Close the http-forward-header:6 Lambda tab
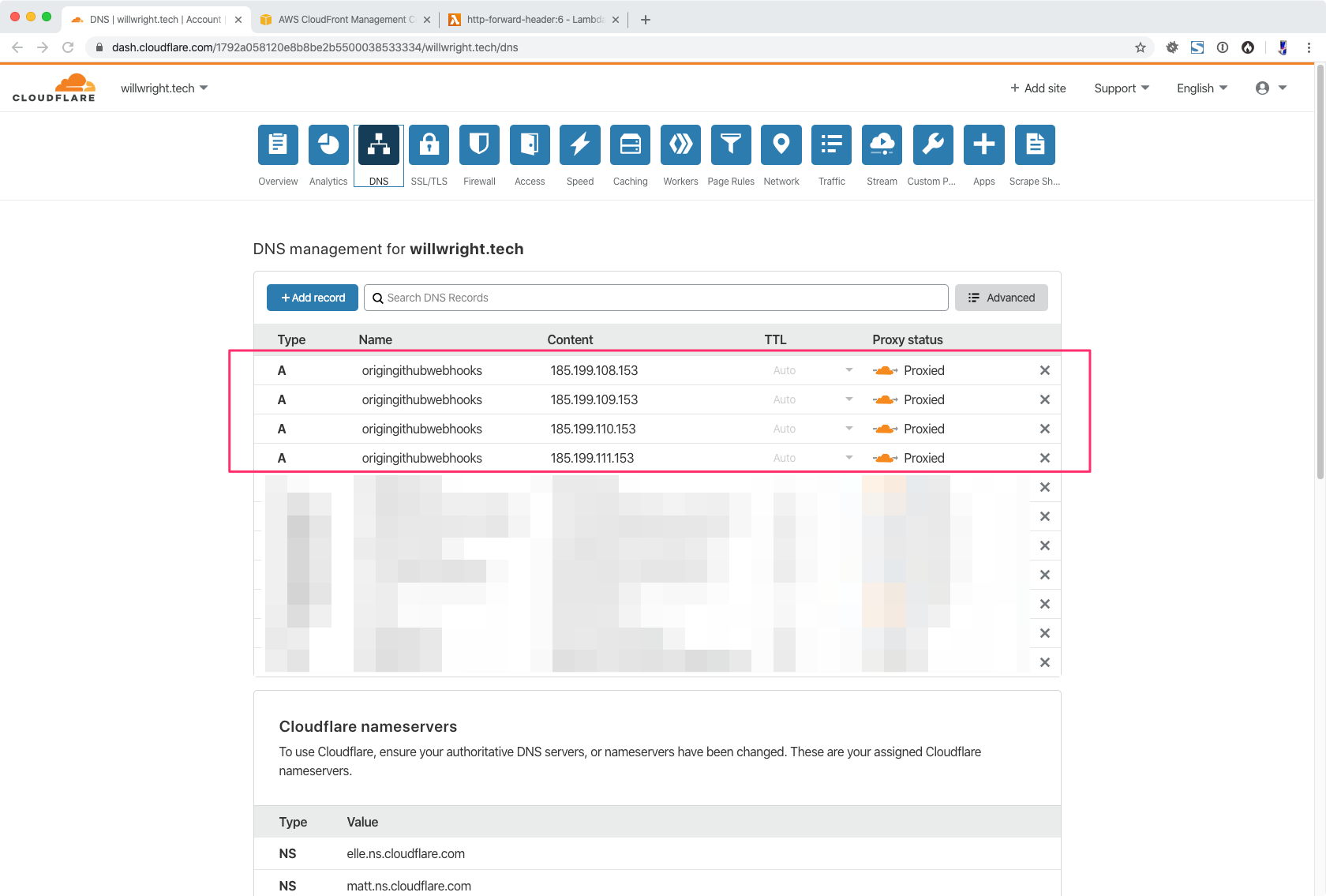This screenshot has width=1326, height=896. pyautogui.click(x=616, y=20)
